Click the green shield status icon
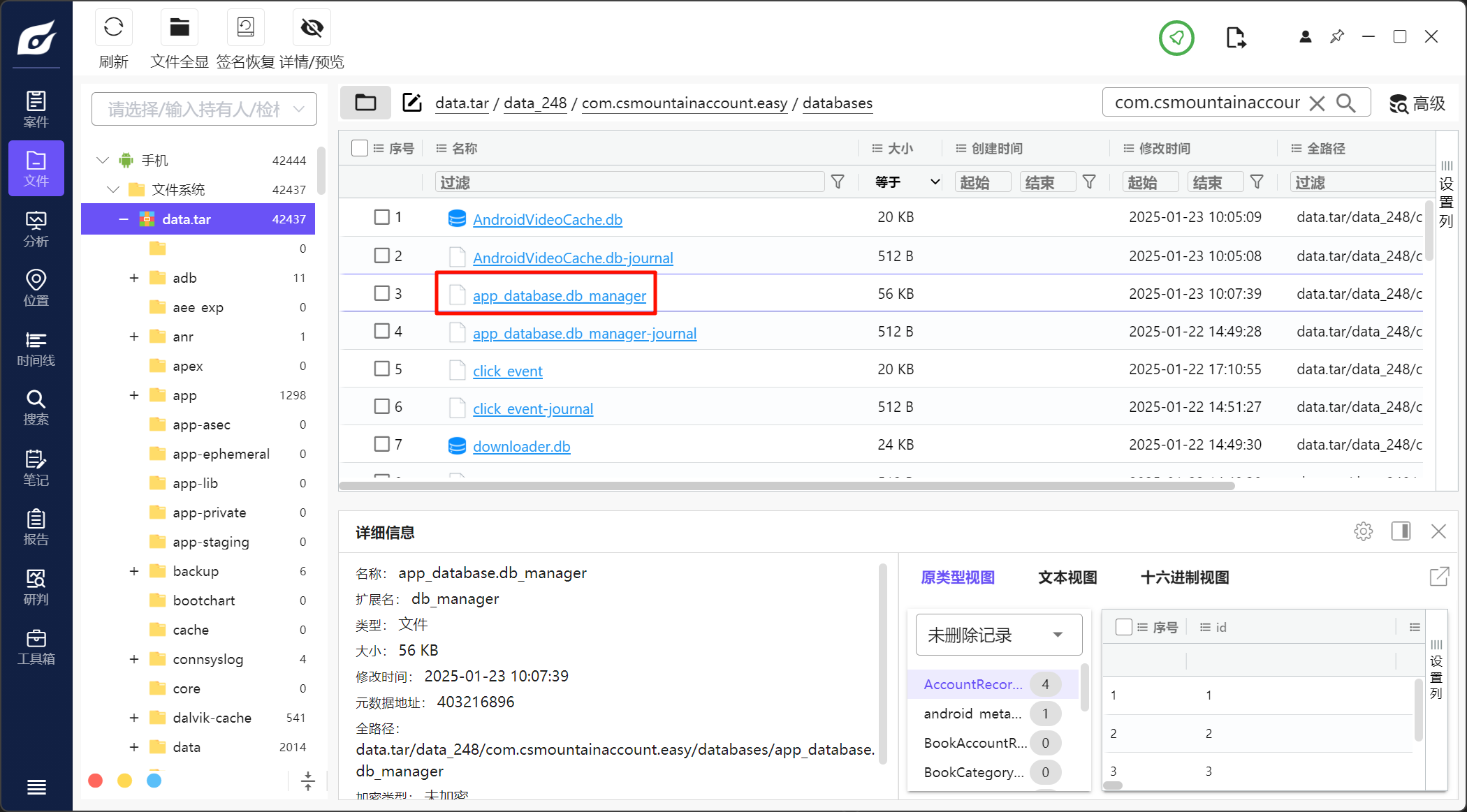Image resolution: width=1467 pixels, height=812 pixels. tap(1176, 38)
